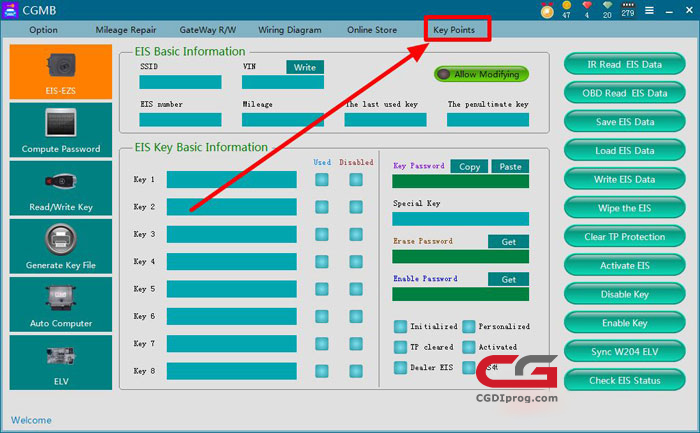Click the VIN input field
The width and height of the screenshot is (700, 433).
(283, 82)
